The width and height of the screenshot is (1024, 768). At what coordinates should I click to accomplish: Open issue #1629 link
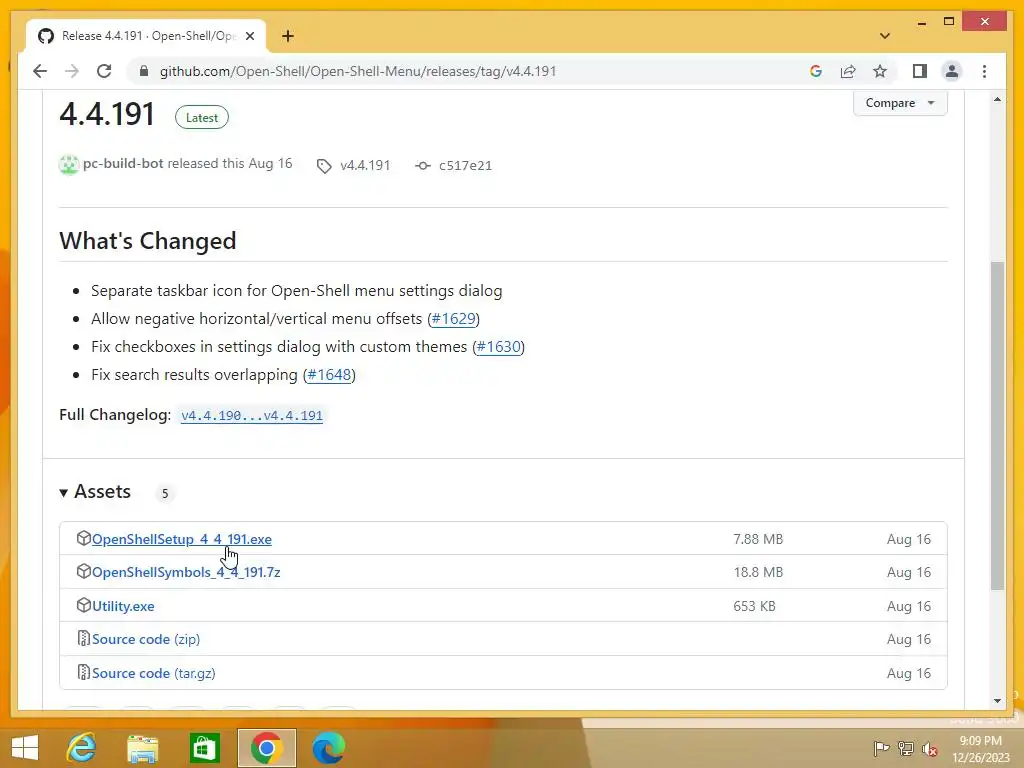(x=453, y=319)
